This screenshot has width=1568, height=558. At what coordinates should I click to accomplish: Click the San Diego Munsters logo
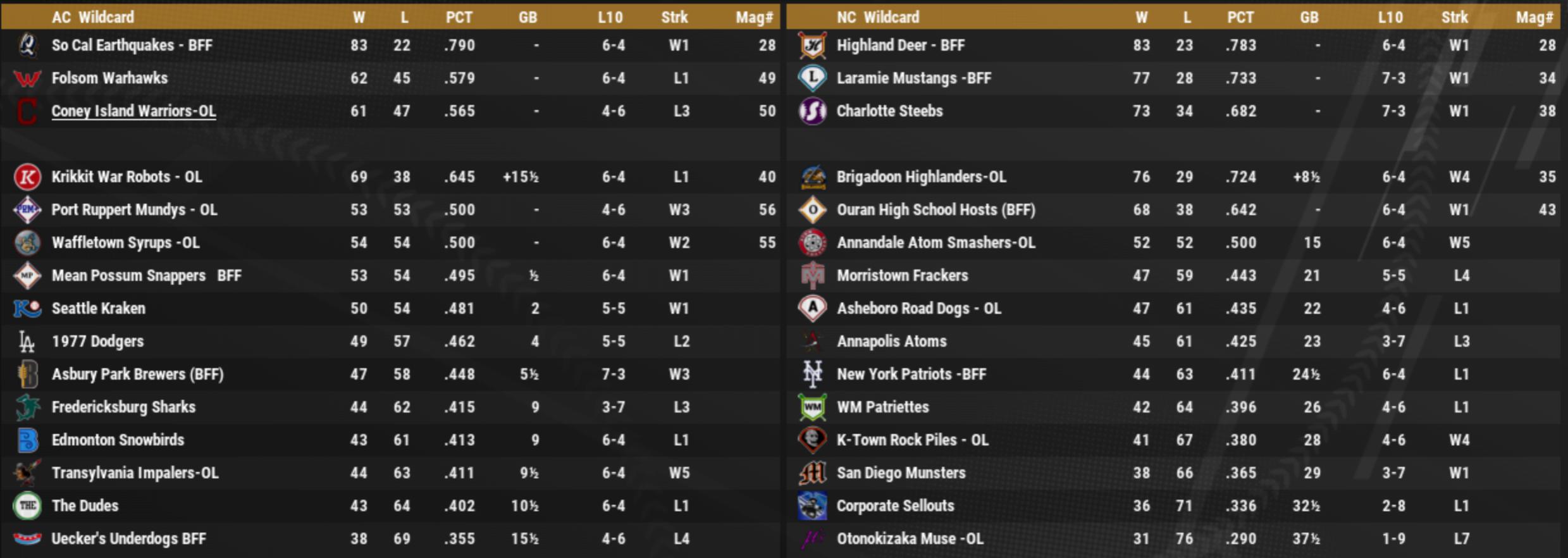pyautogui.click(x=813, y=473)
